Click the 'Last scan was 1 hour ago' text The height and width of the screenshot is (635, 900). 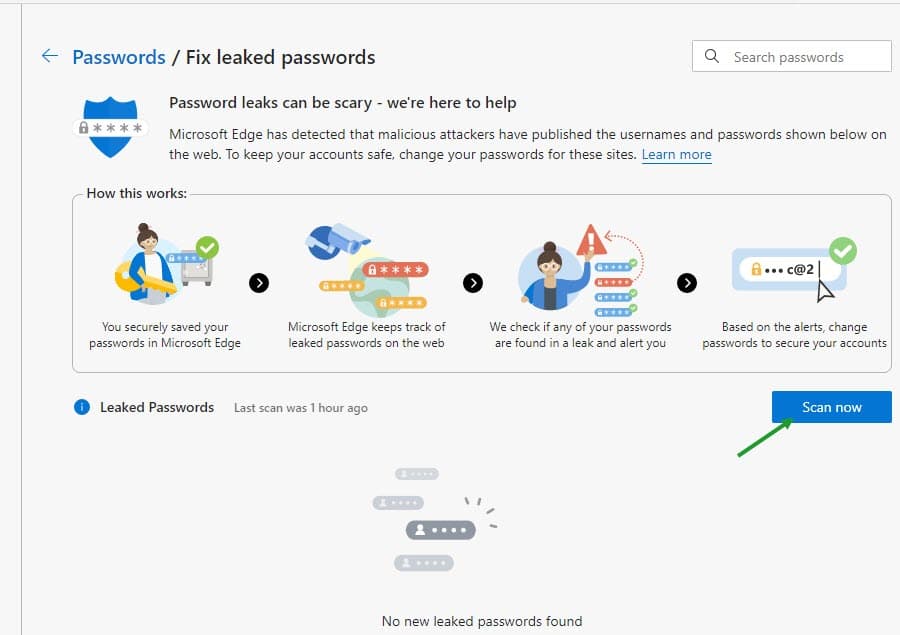[300, 408]
